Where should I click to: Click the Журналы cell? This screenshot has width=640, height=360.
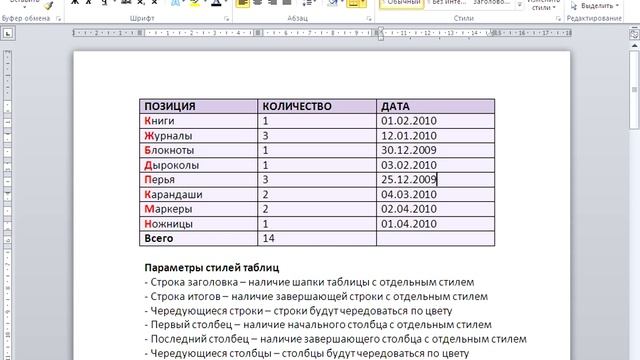[198, 136]
